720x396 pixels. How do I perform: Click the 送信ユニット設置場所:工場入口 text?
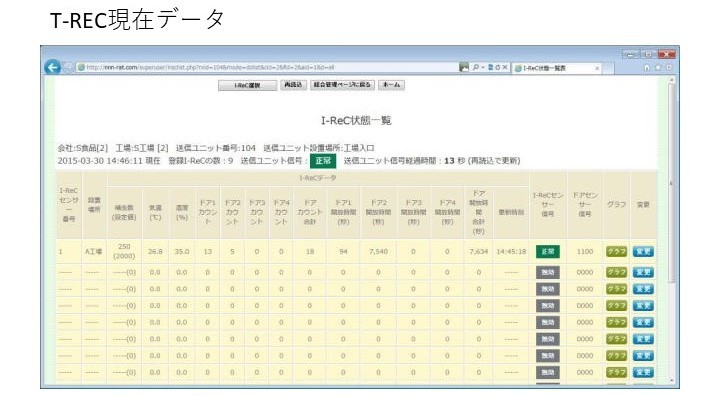coord(319,148)
